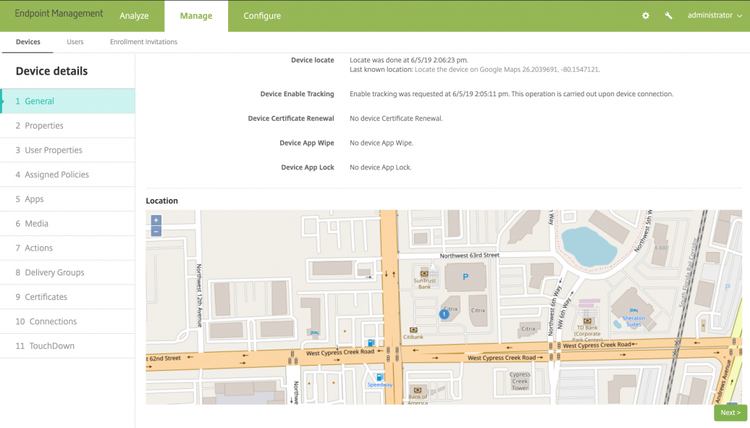Click the 'No device App Wipe.' text
The height and width of the screenshot is (428, 750).
coord(381,143)
